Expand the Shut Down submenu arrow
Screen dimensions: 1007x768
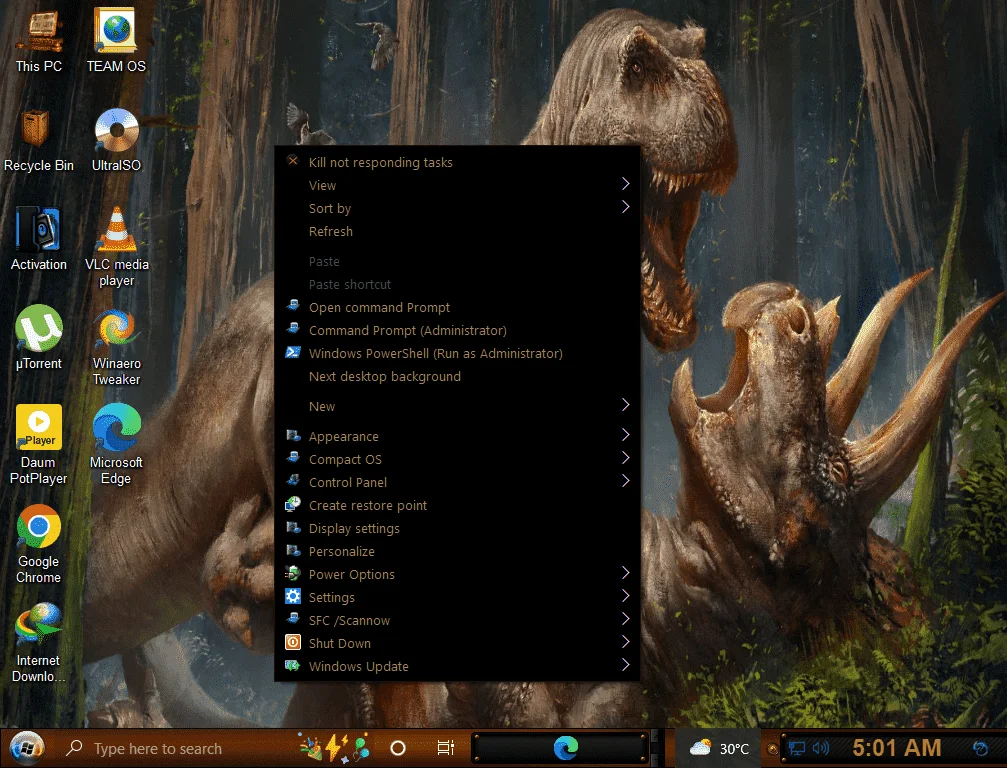pyautogui.click(x=626, y=642)
